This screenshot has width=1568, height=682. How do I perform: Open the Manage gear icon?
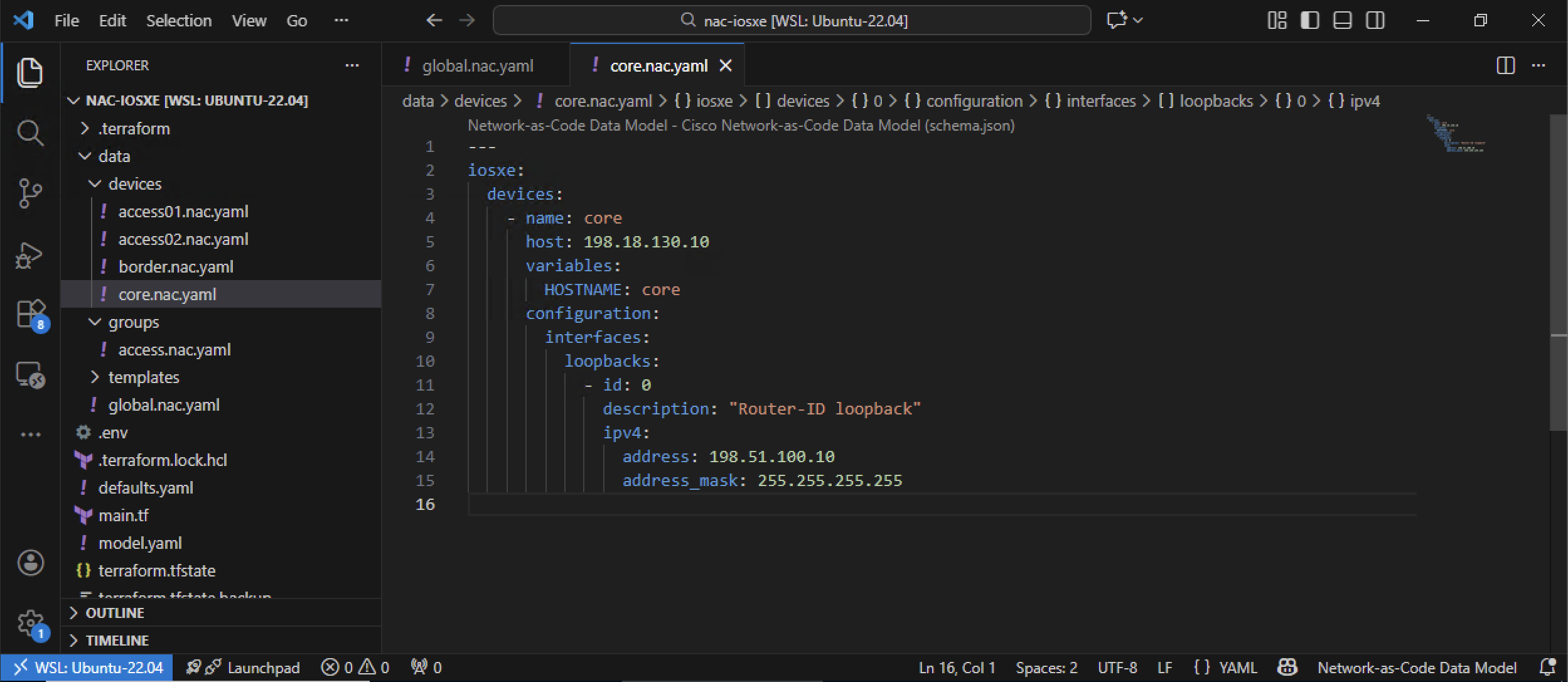(x=31, y=625)
